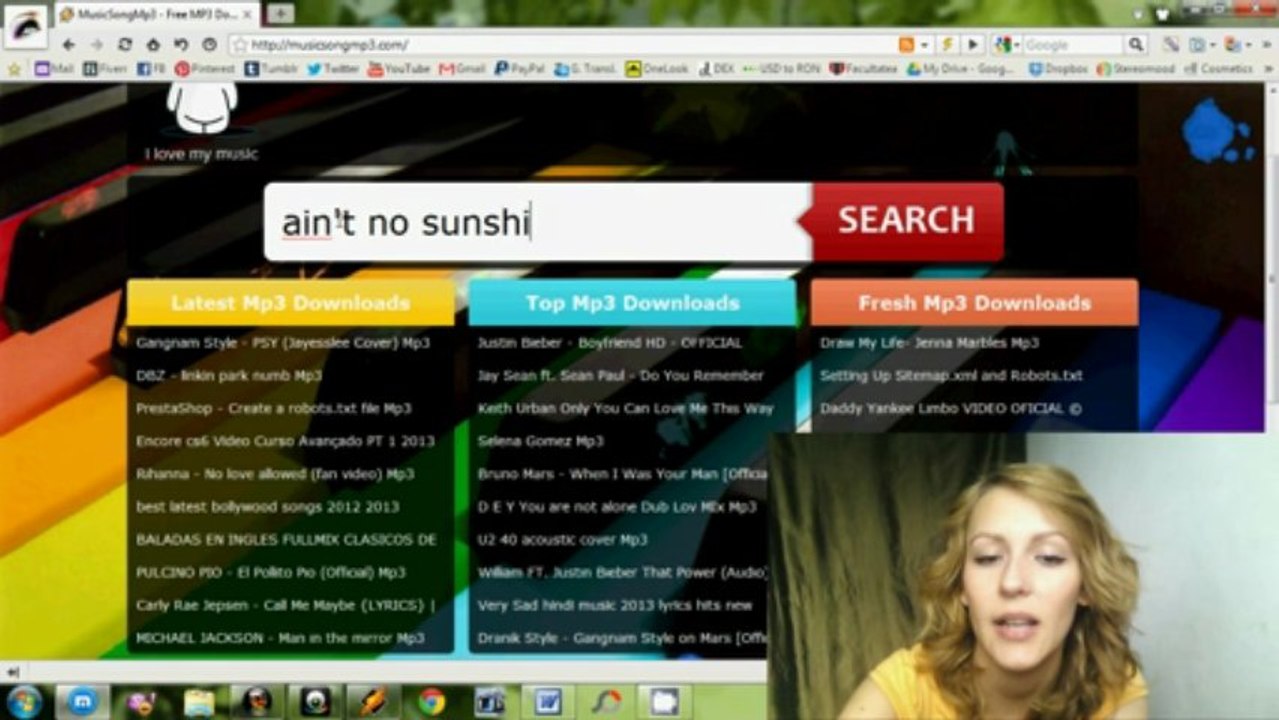Open the Mail bookmark
This screenshot has width=1279, height=720.
click(x=54, y=69)
